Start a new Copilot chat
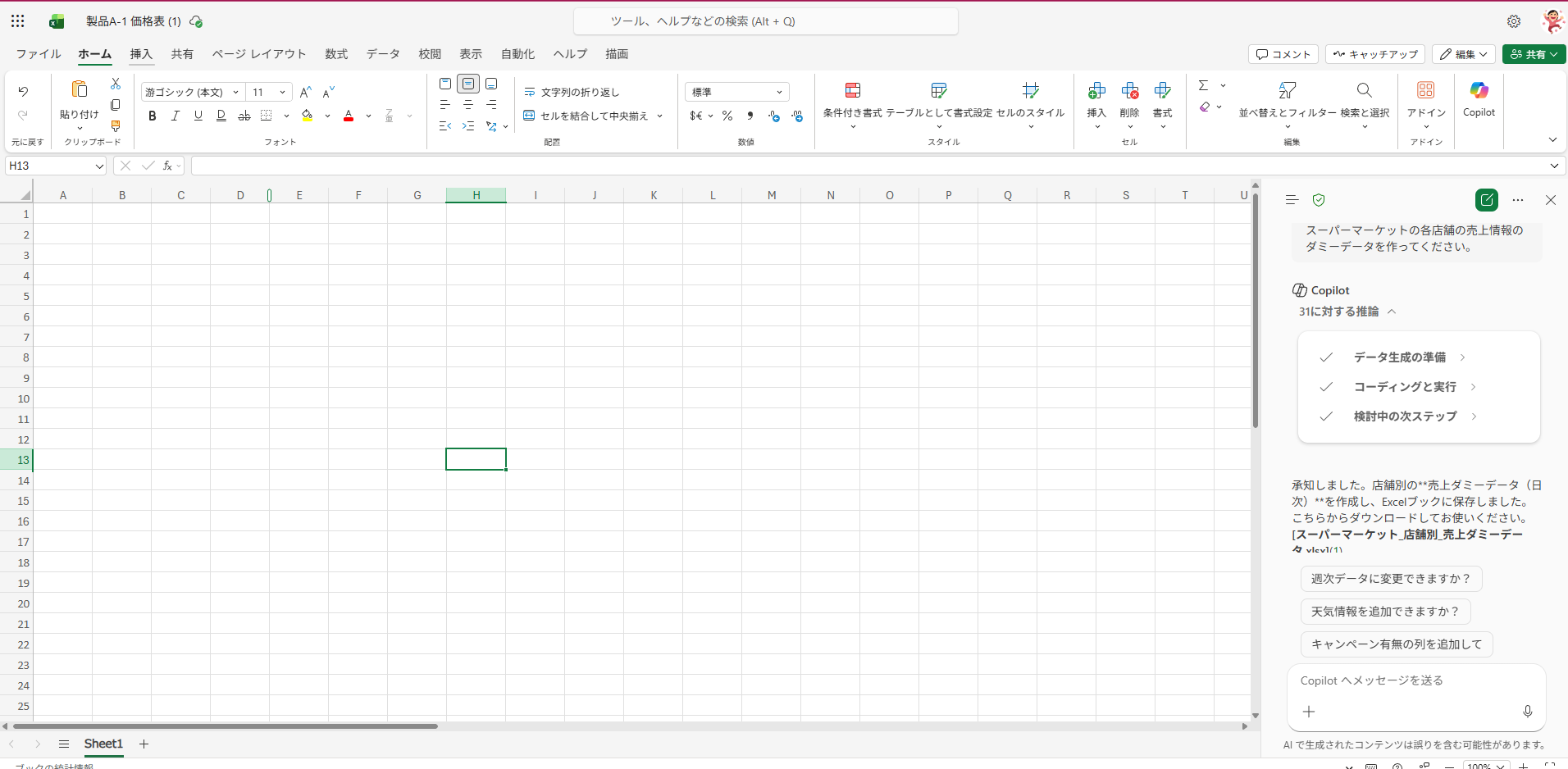The height and width of the screenshot is (769, 1568). tap(1486, 200)
